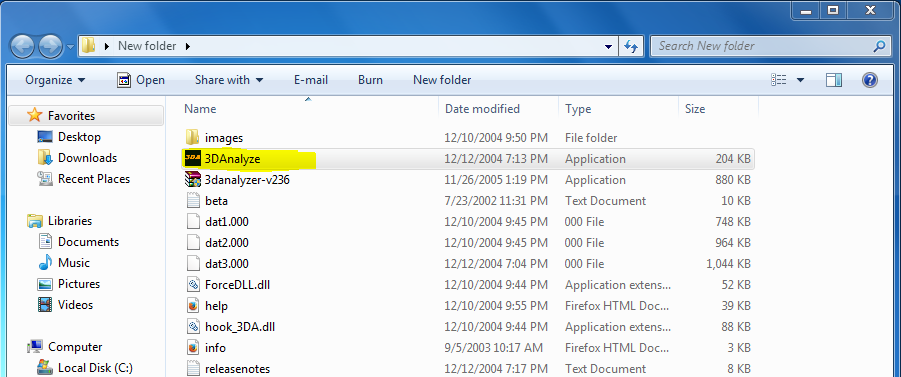Image resolution: width=901 pixels, height=377 pixels.
Task: Toggle the preview pane icon
Action: pos(834,80)
